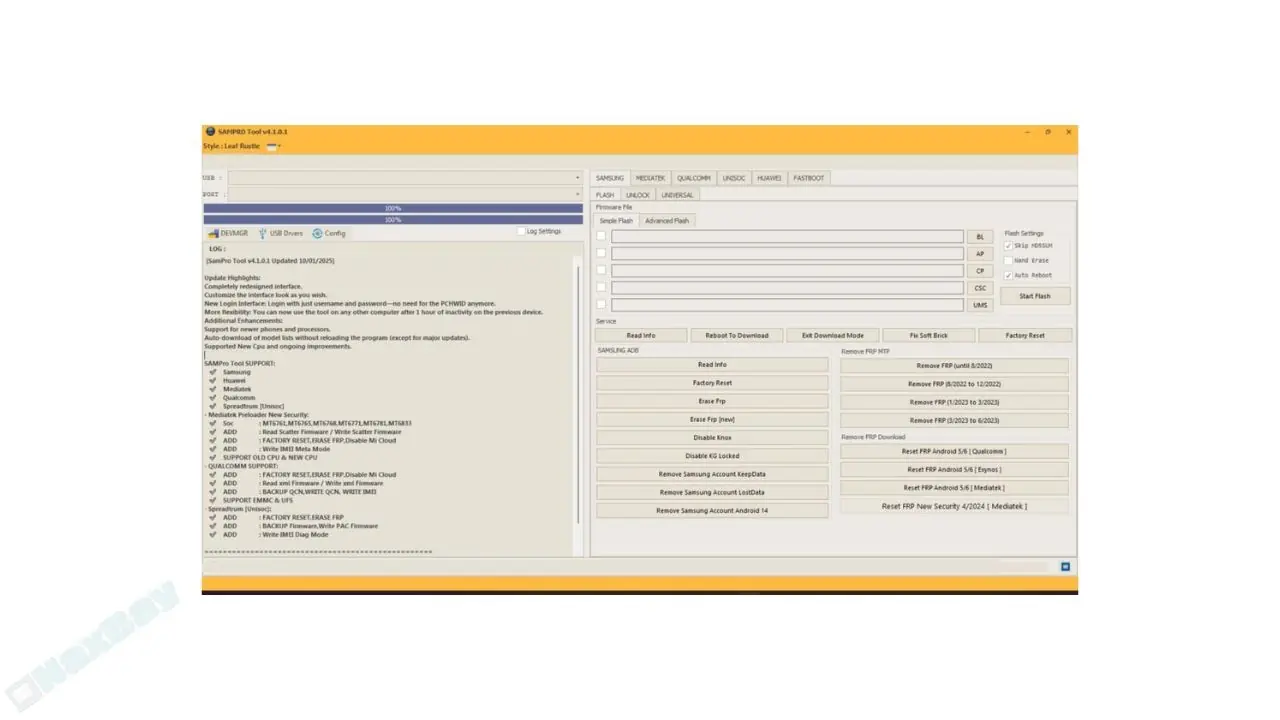Enable the Log Settings checkbox
The width and height of the screenshot is (1280, 720).
[x=521, y=231]
